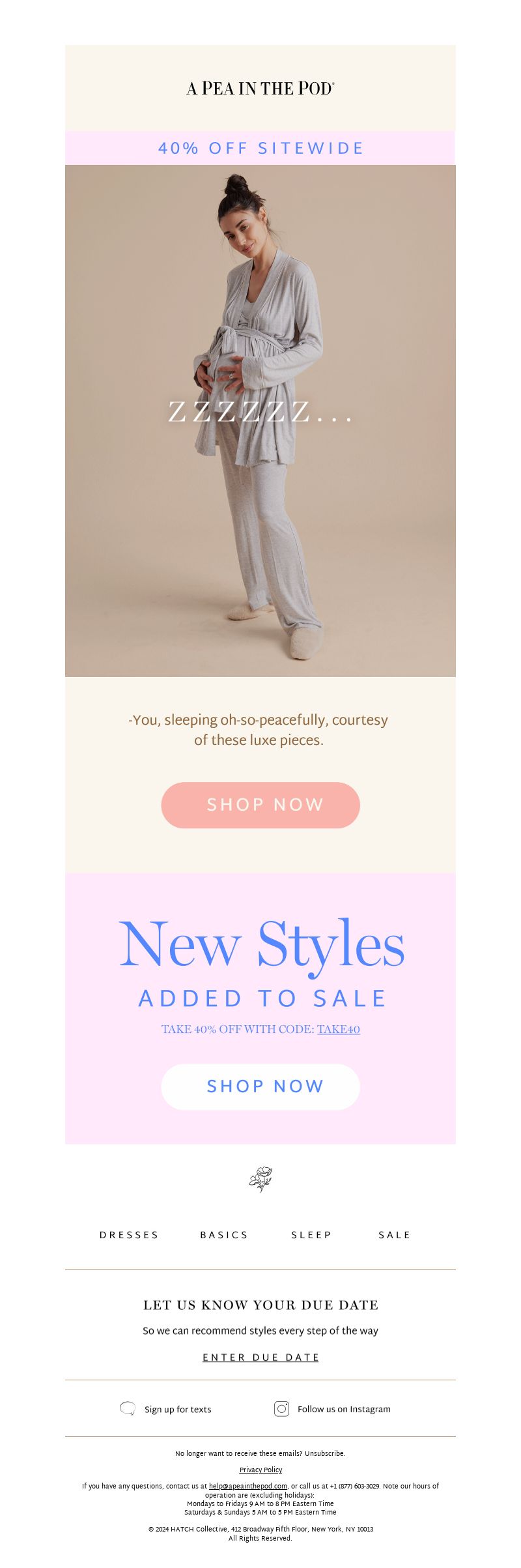Open the Privacy Policy link
Viewport: 521px width, 1568px height.
click(260, 1470)
